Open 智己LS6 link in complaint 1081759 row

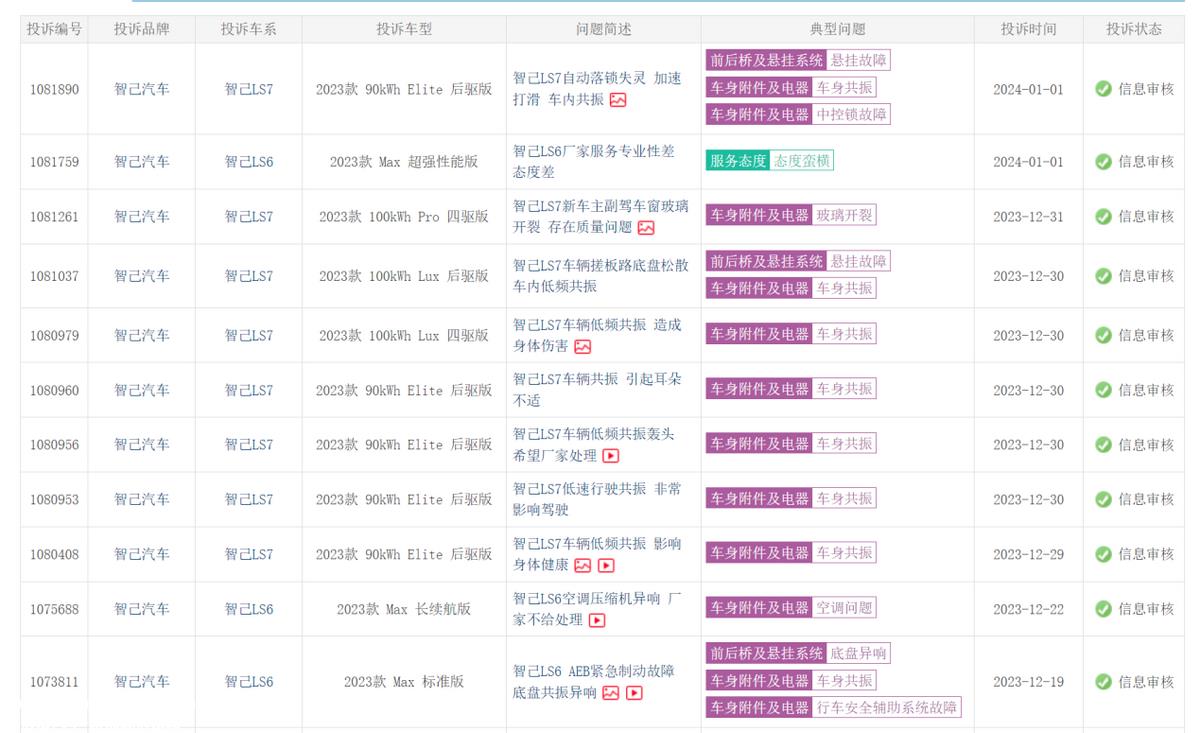click(248, 162)
